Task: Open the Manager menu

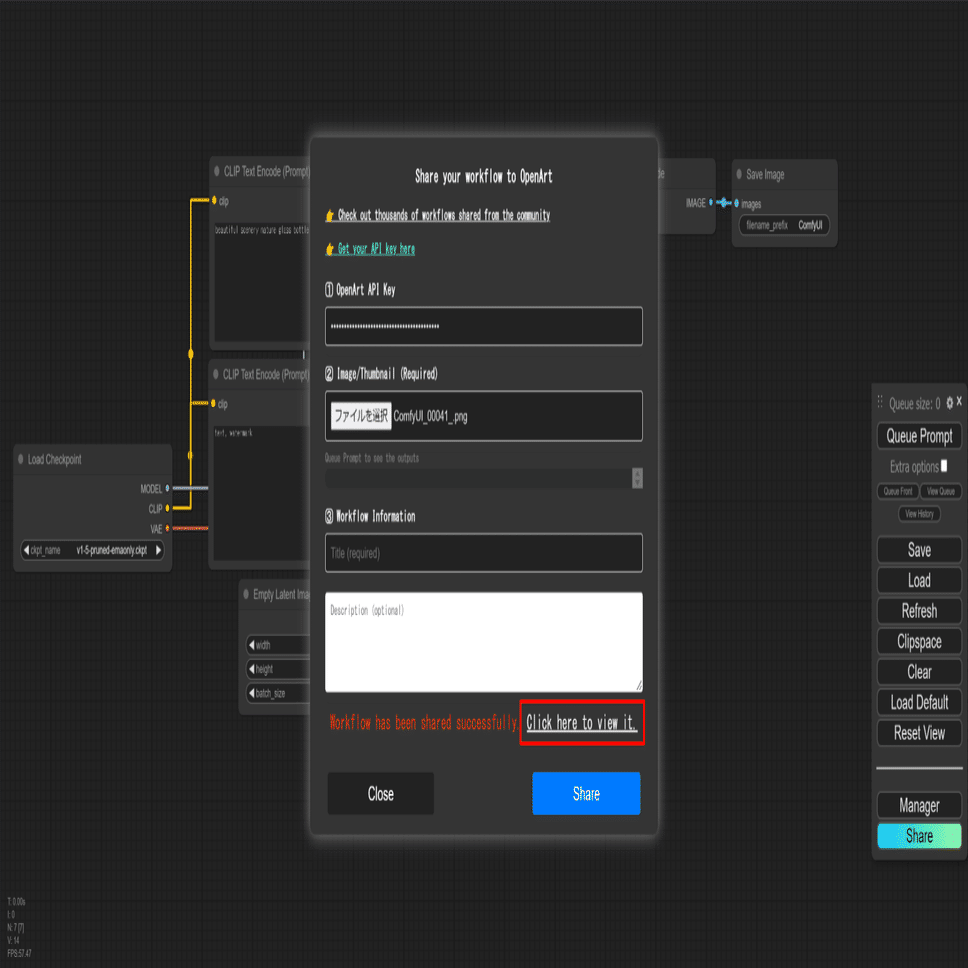Action: tap(919, 805)
